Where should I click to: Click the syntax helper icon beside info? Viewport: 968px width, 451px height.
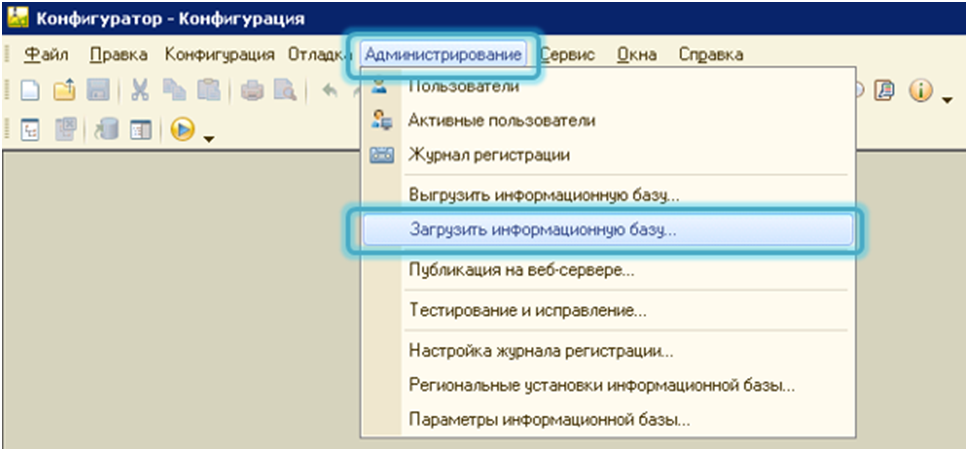tap(887, 91)
